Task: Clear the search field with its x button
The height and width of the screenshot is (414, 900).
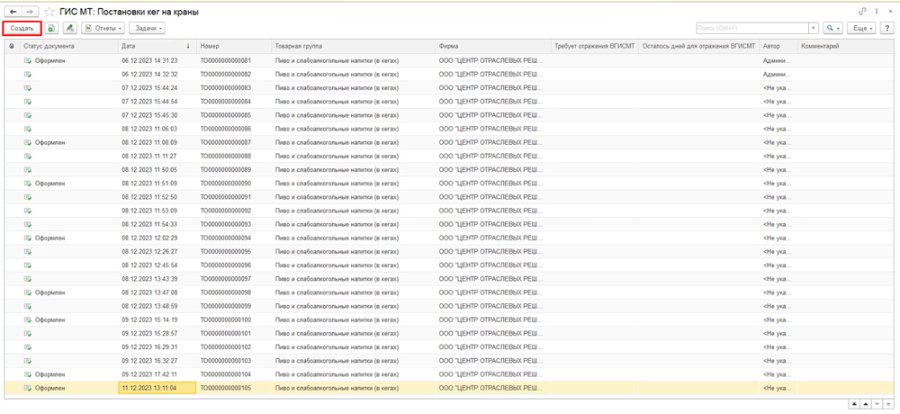Action: point(813,28)
